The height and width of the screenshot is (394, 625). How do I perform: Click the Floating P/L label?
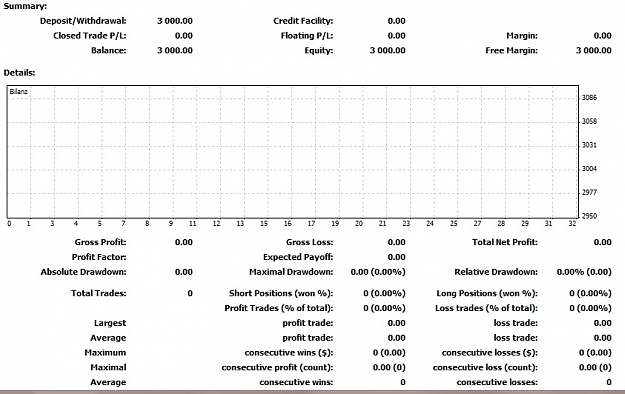(x=307, y=36)
